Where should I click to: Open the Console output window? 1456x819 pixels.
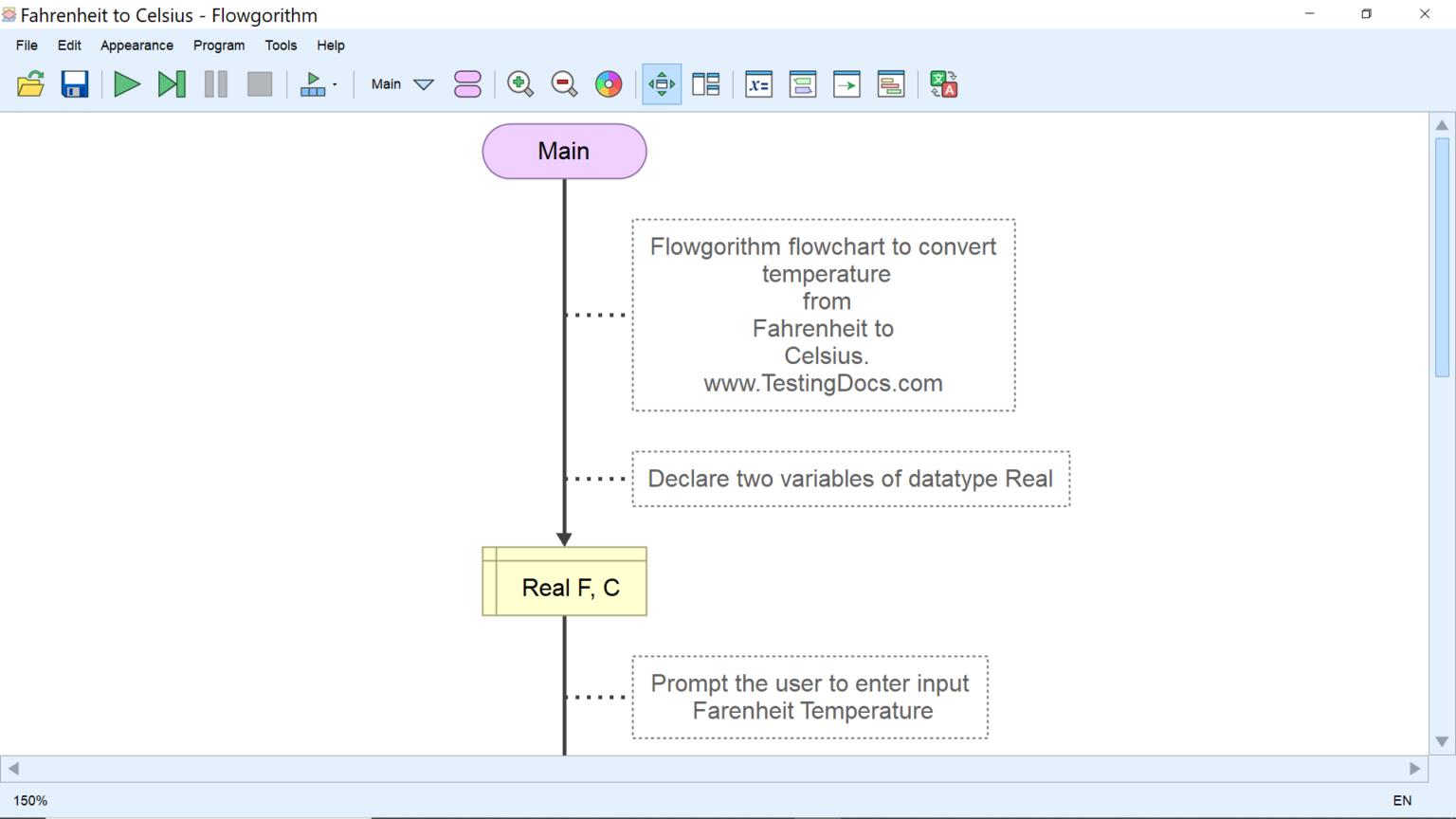(803, 83)
